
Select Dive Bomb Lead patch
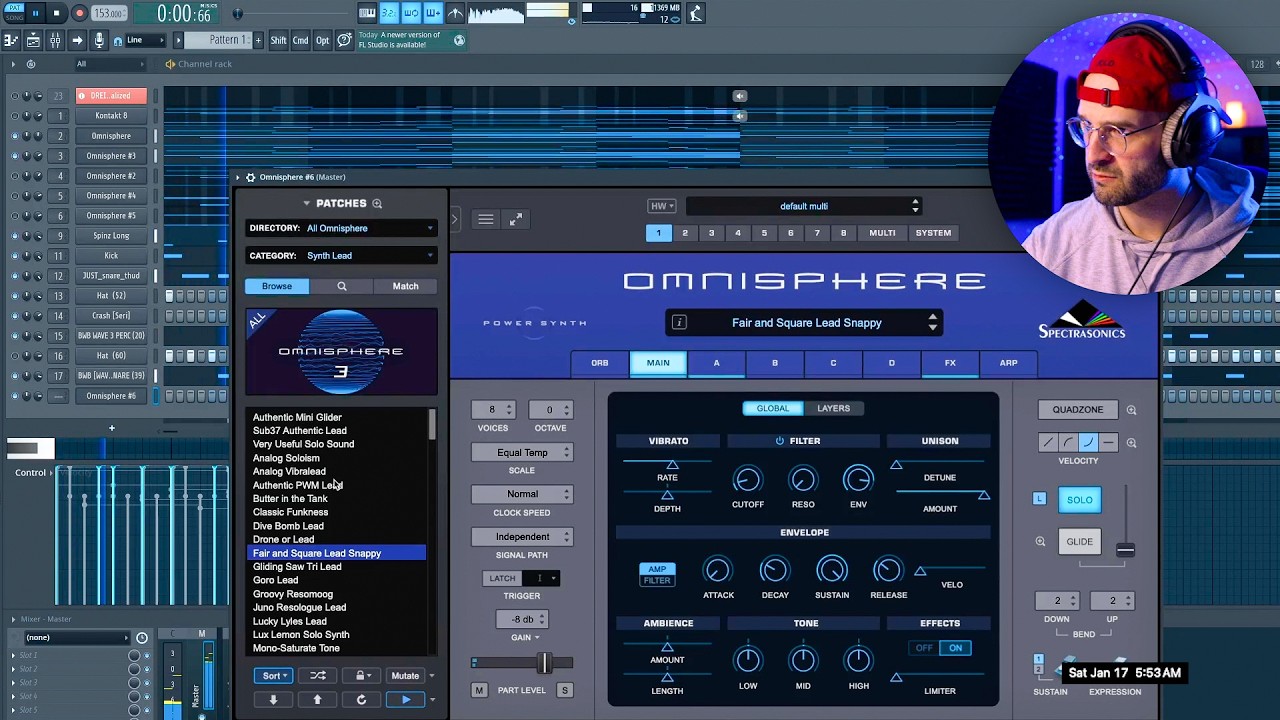click(288, 526)
